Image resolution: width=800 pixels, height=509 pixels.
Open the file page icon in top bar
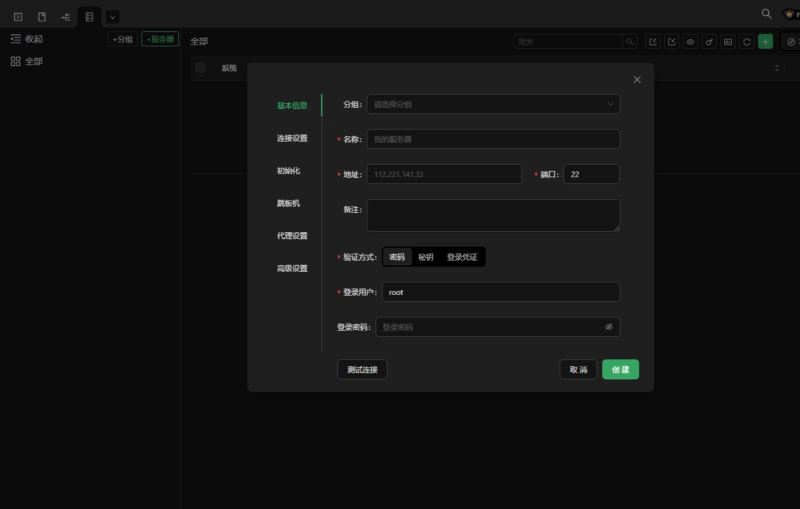point(42,17)
